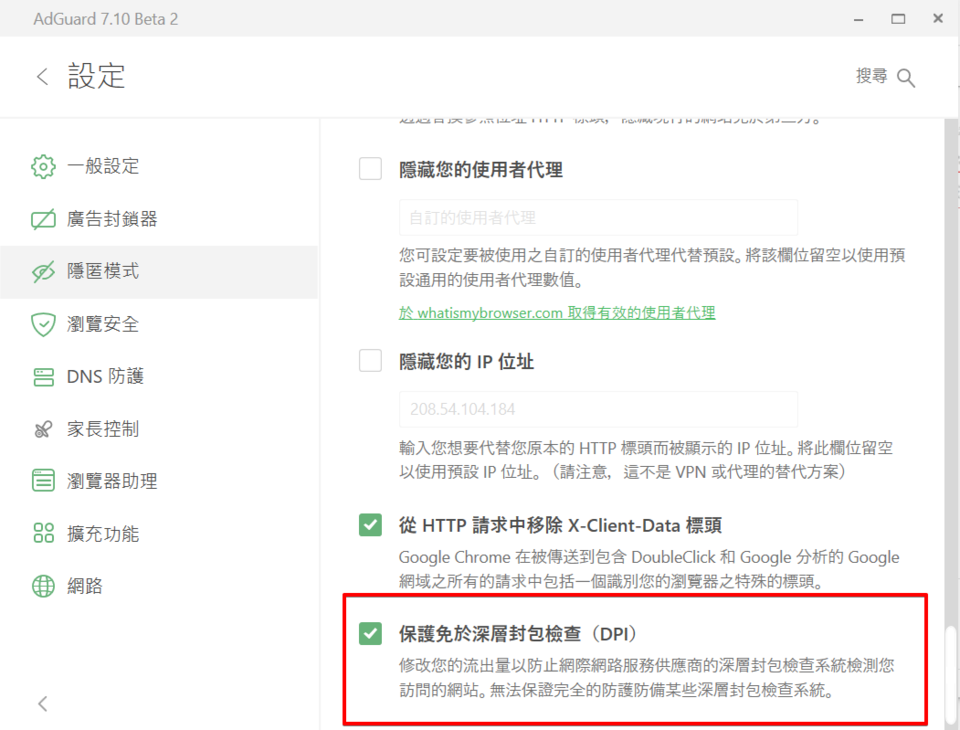
Task: Click the DNS 防護 server icon
Action: click(x=43, y=377)
